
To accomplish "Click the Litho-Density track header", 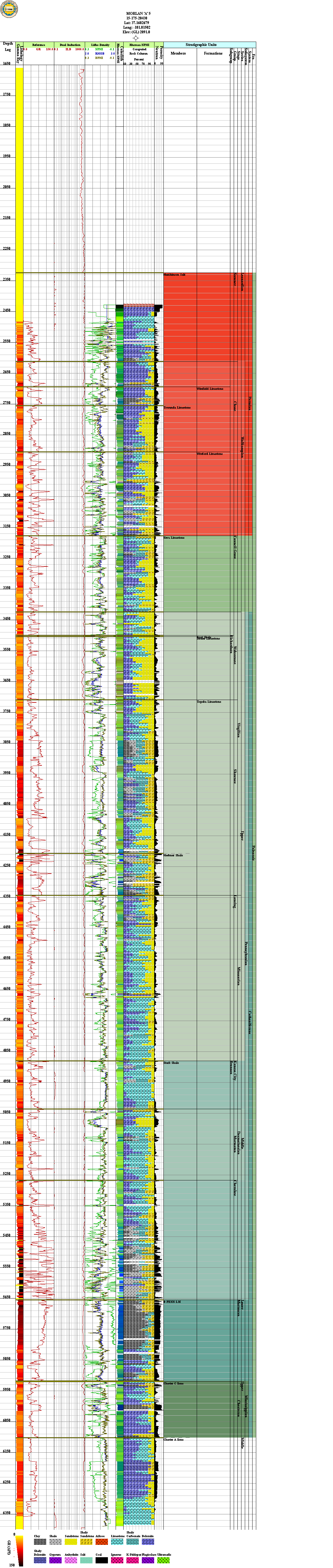I will click(101, 45).
